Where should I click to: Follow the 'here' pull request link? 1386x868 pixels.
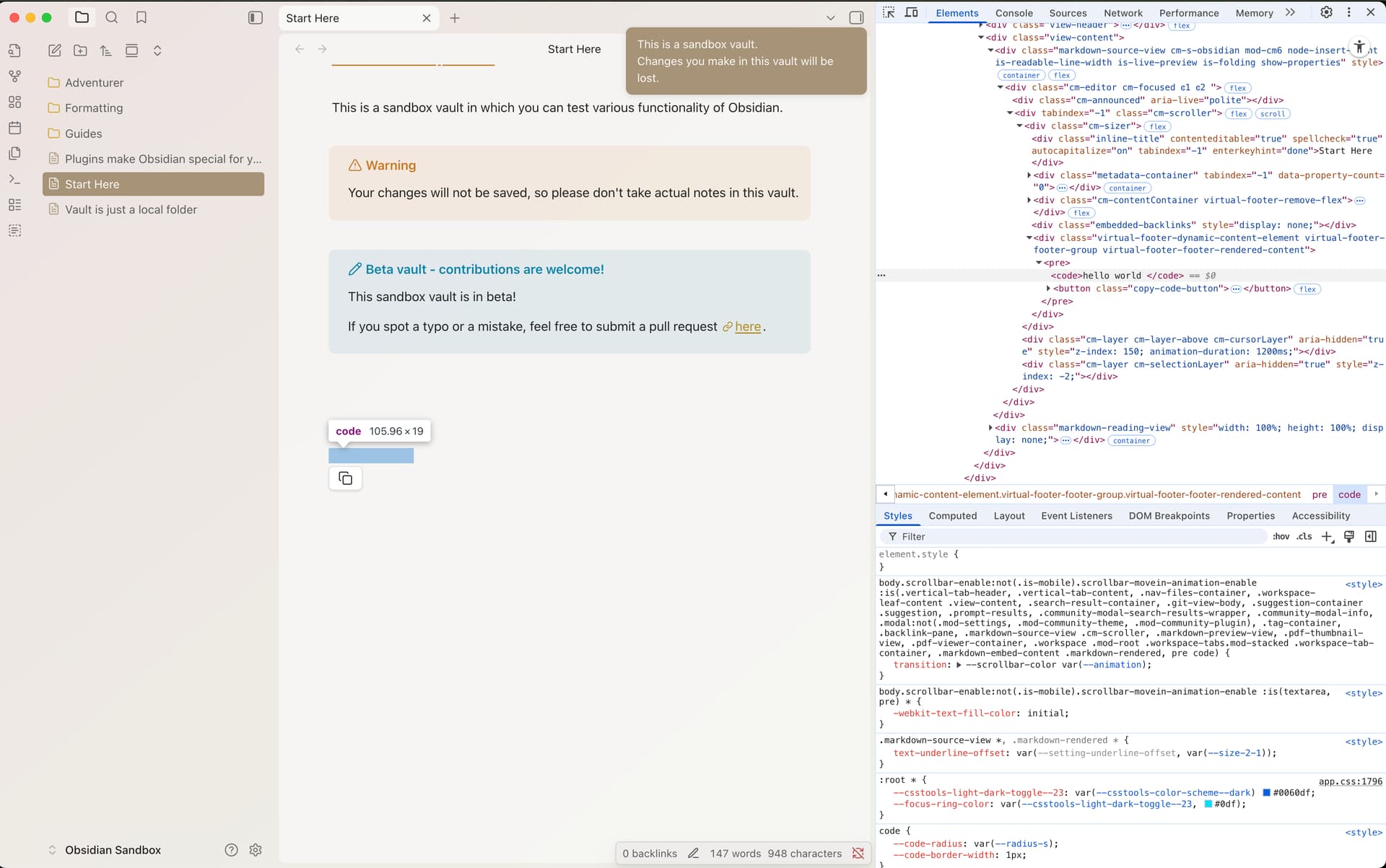pos(747,327)
